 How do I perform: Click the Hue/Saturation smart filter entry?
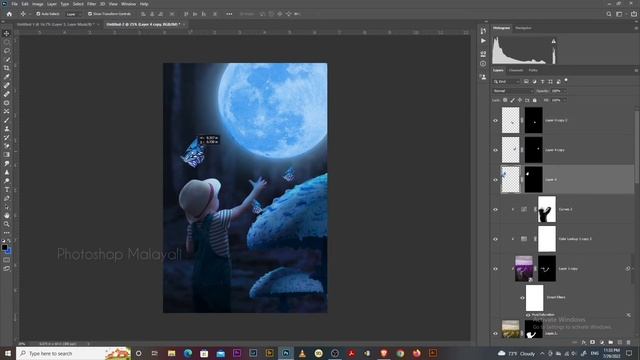pyautogui.click(x=543, y=315)
